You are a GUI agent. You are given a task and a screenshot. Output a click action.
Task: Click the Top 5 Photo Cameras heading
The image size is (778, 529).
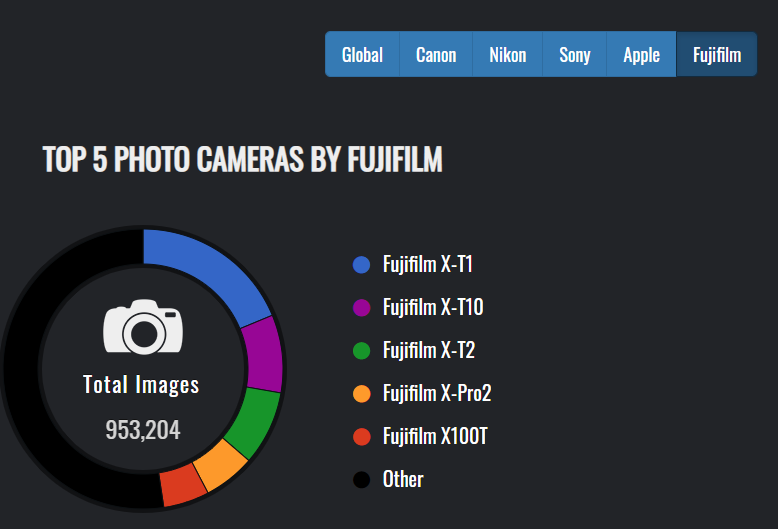pyautogui.click(x=242, y=159)
